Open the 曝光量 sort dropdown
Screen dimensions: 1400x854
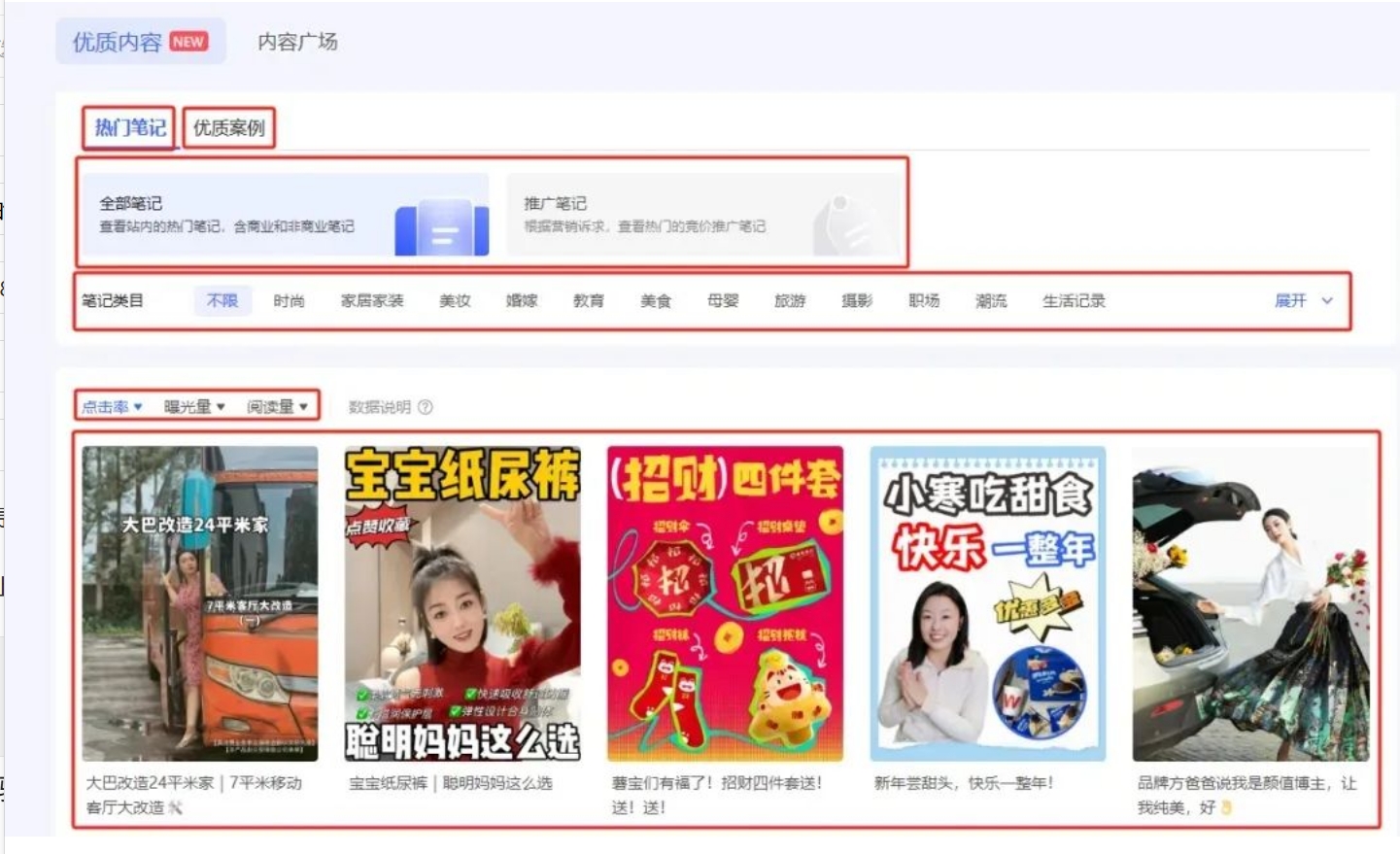pos(194,407)
